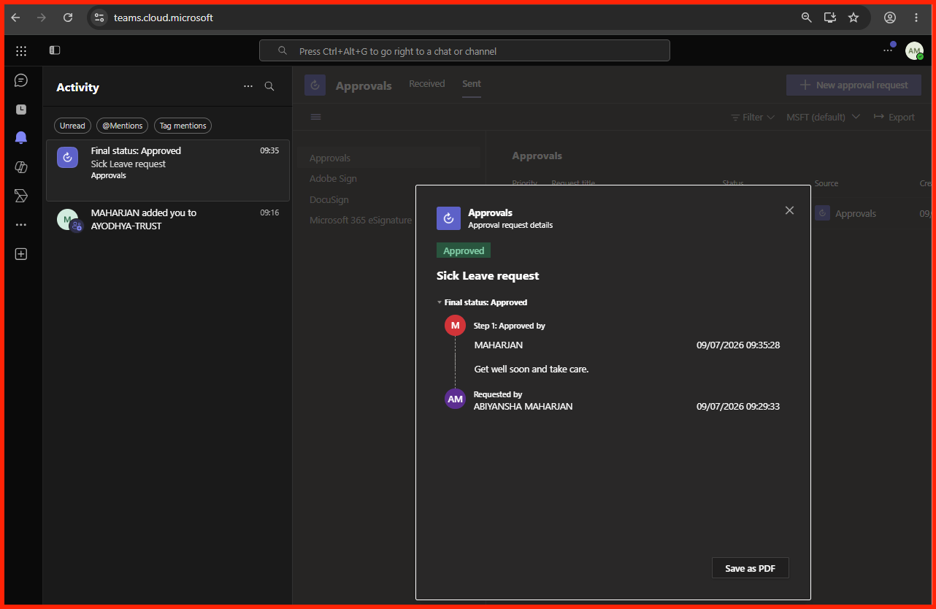
Task: Click timestamp 09/07/2026 09:35:28
Action: click(x=738, y=345)
